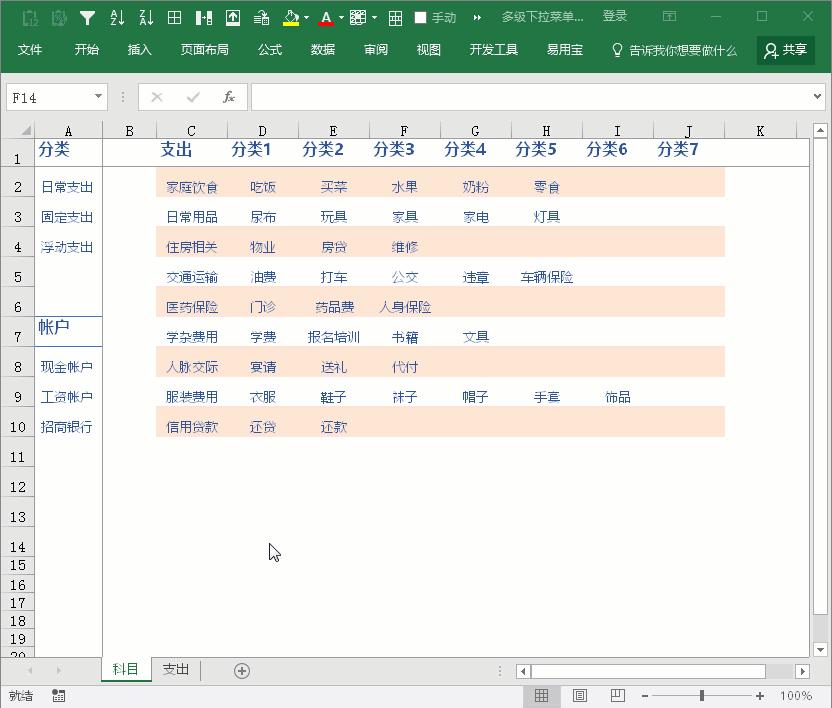The height and width of the screenshot is (708, 832).
Task: Switch to the 支出 sheet tab
Action: (175, 670)
